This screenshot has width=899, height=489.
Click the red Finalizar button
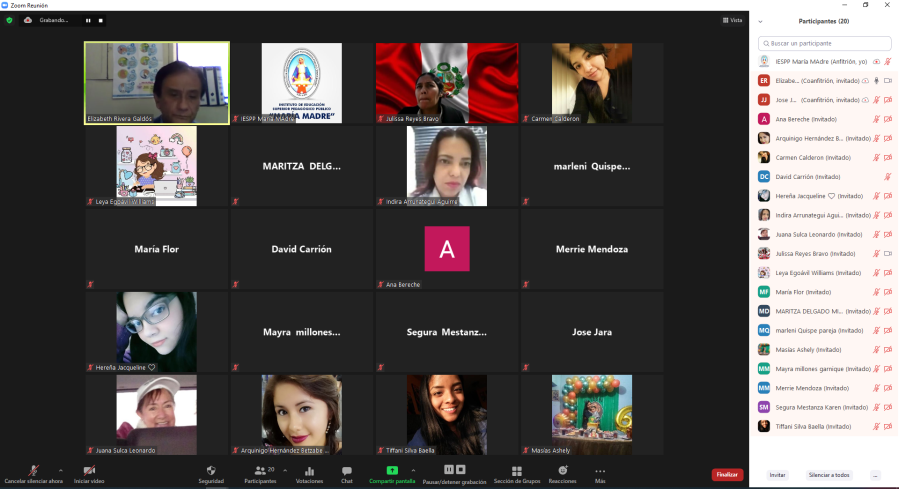point(727,475)
